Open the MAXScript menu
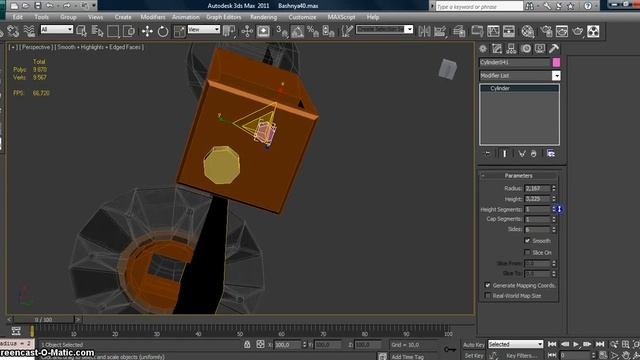Screen dimensions: 640x360 click(x=341, y=17)
